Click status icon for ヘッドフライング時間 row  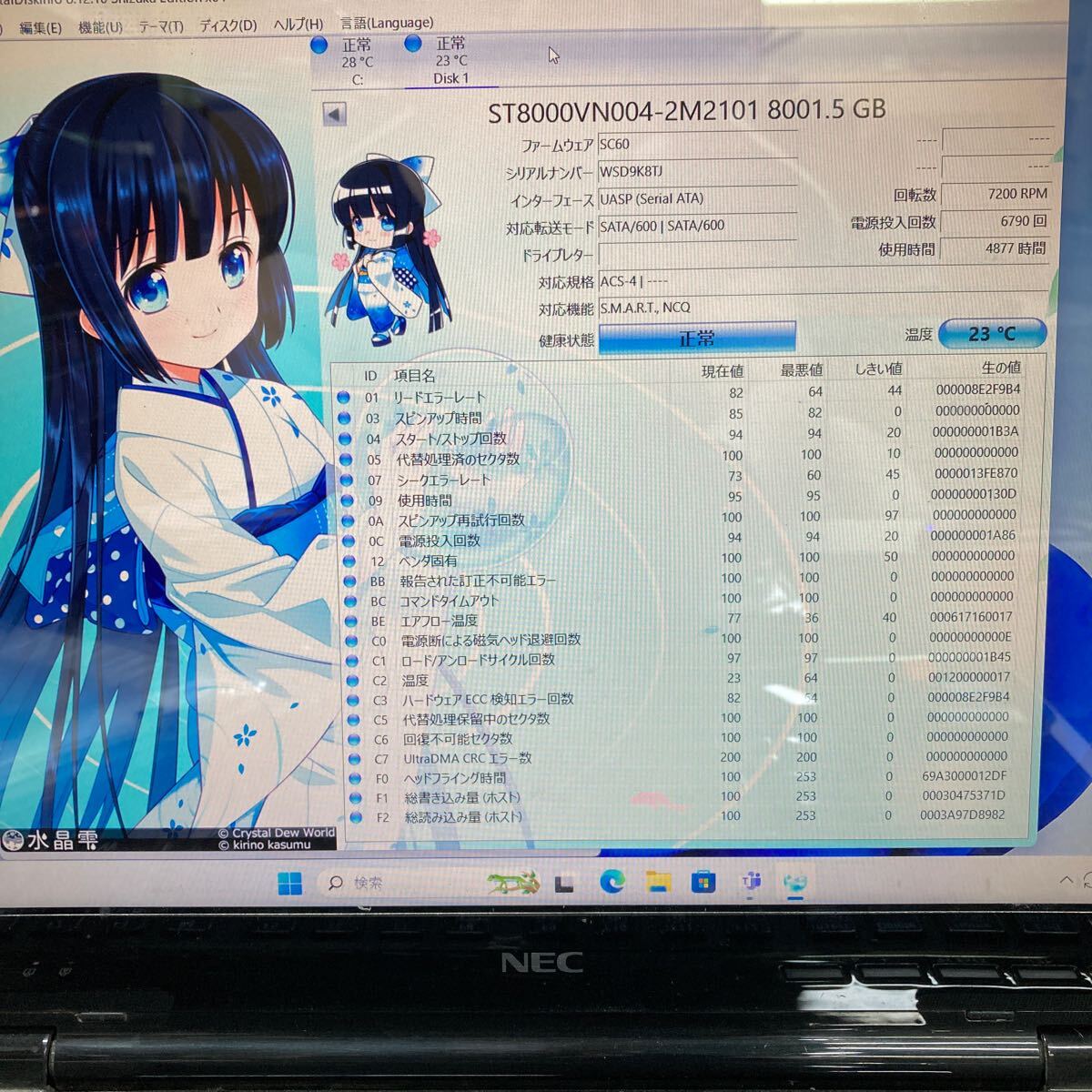(x=357, y=779)
